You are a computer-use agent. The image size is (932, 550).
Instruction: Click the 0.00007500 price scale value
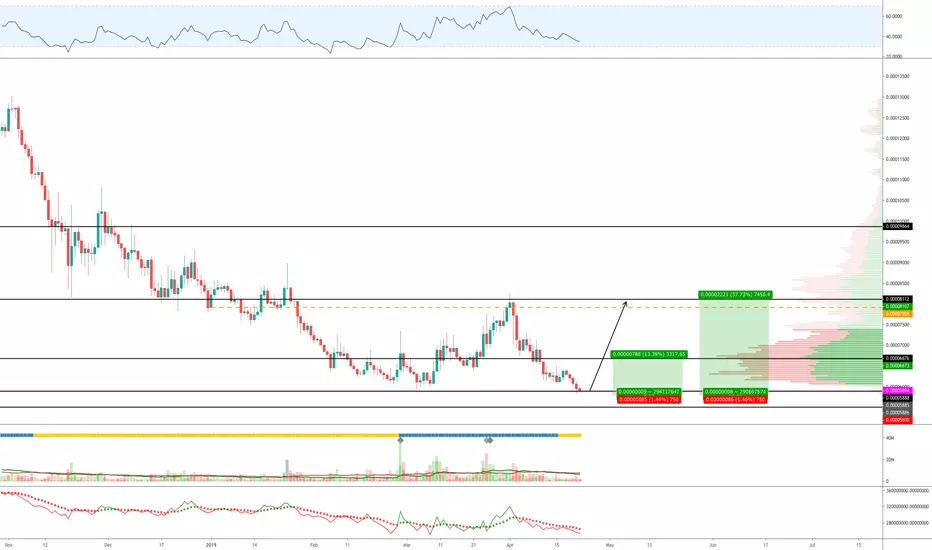click(898, 325)
